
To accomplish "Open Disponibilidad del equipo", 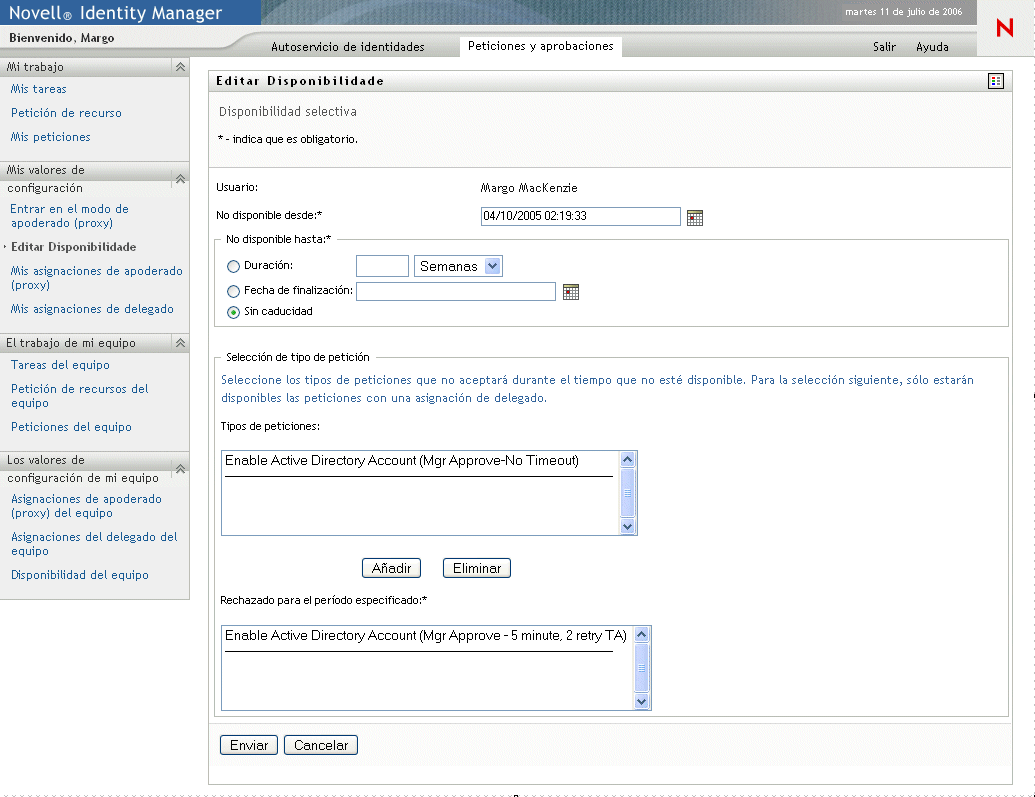I will pos(80,575).
